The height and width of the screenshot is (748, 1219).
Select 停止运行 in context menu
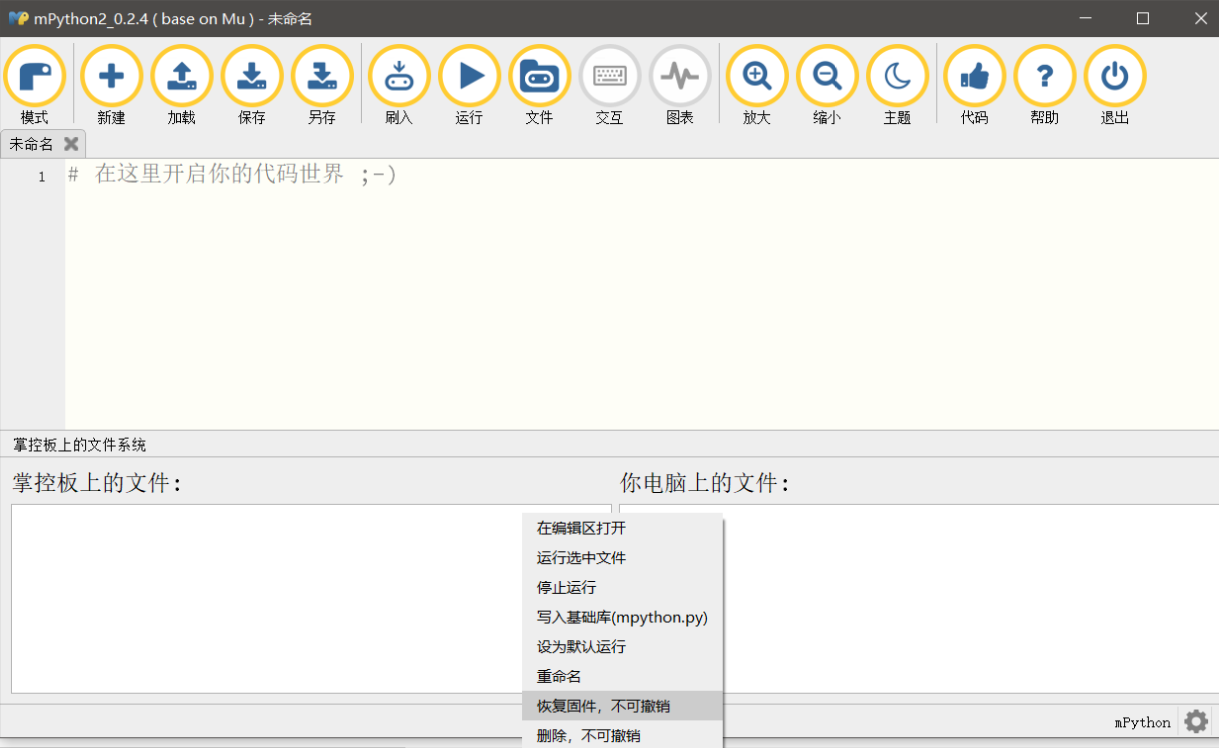(622, 587)
